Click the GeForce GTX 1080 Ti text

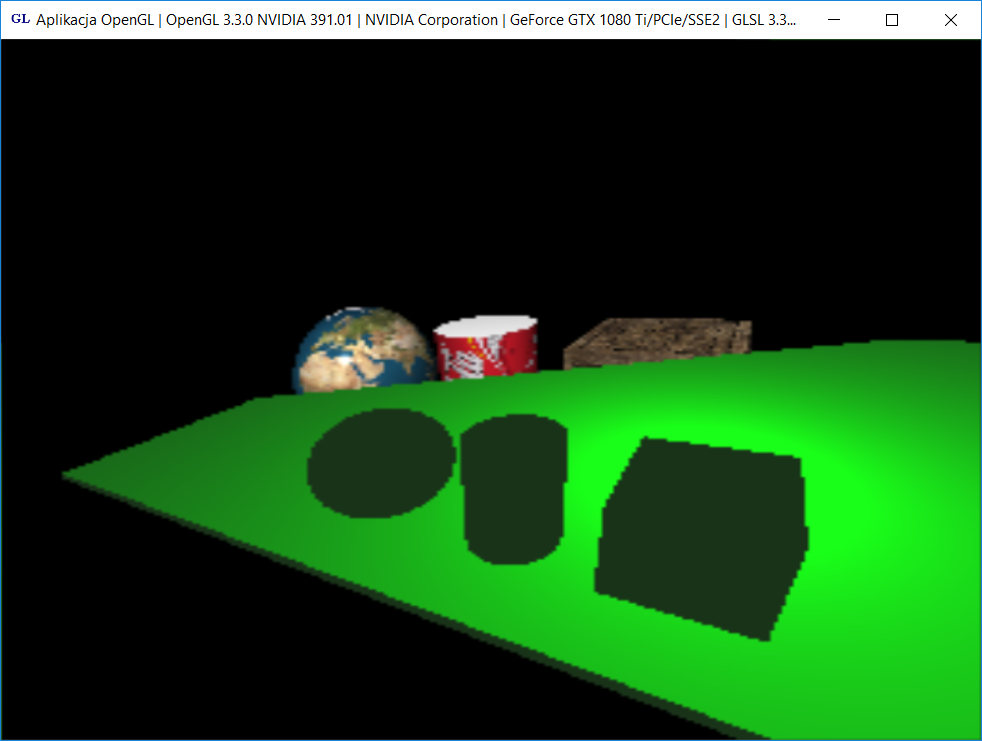581,19
